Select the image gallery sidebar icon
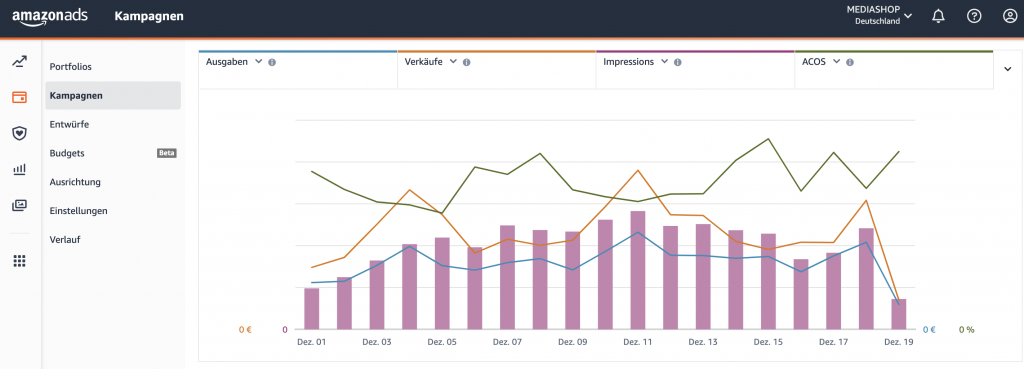1024x369 pixels. click(20, 205)
